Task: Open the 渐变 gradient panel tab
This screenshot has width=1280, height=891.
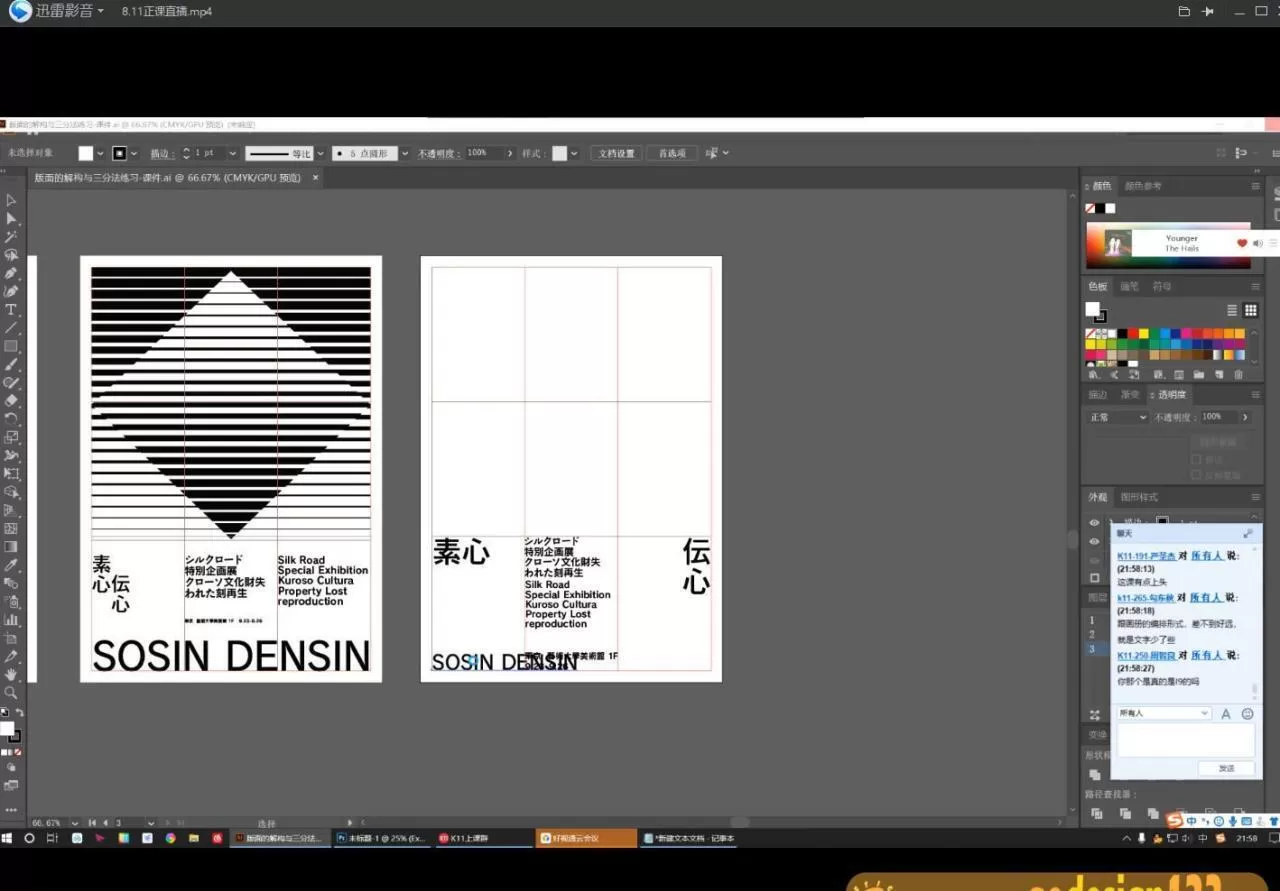Action: point(1129,395)
